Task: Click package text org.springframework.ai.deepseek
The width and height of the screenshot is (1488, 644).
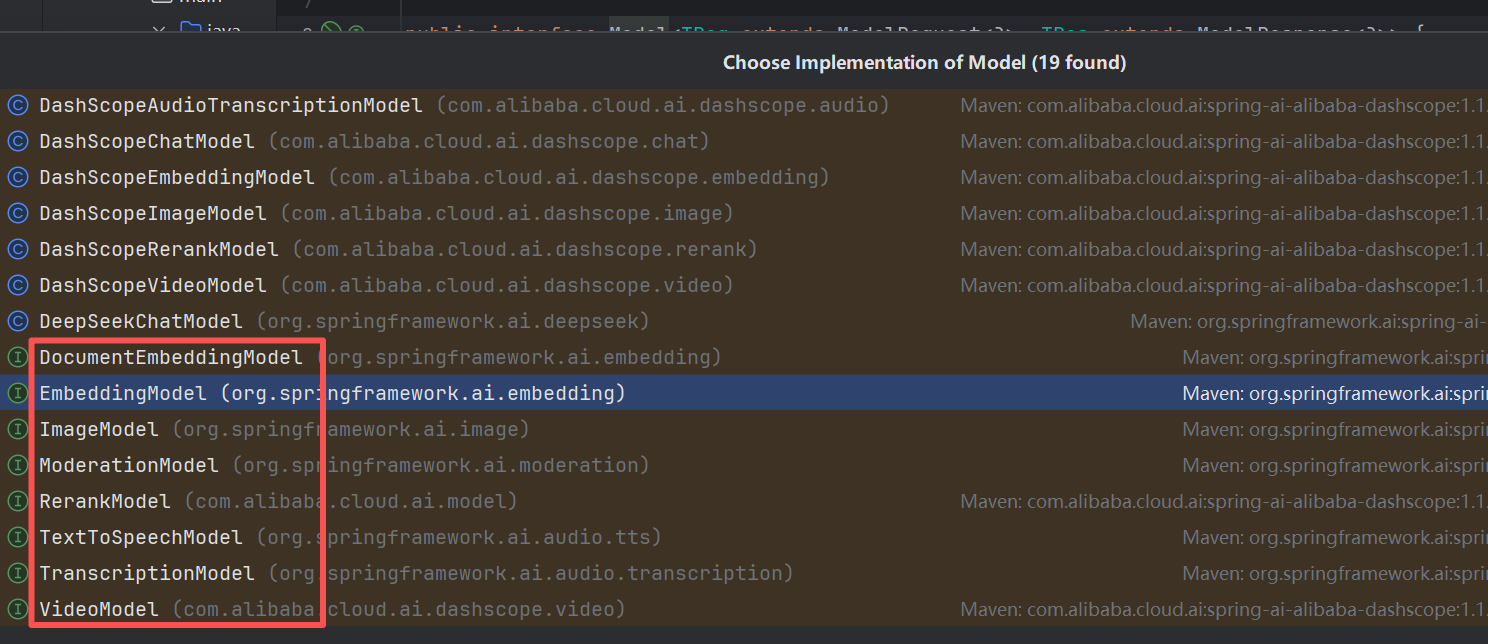Action: pos(453,321)
